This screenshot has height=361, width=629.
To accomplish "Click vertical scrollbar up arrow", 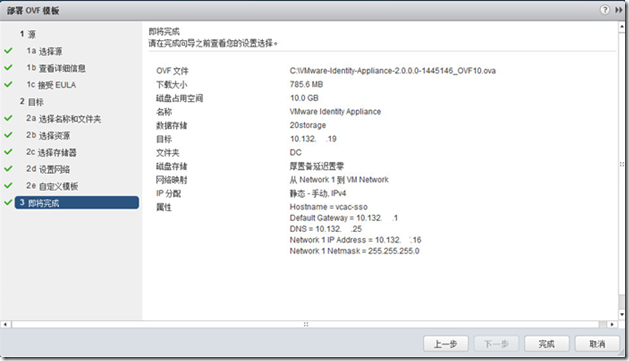I will click(622, 27).
